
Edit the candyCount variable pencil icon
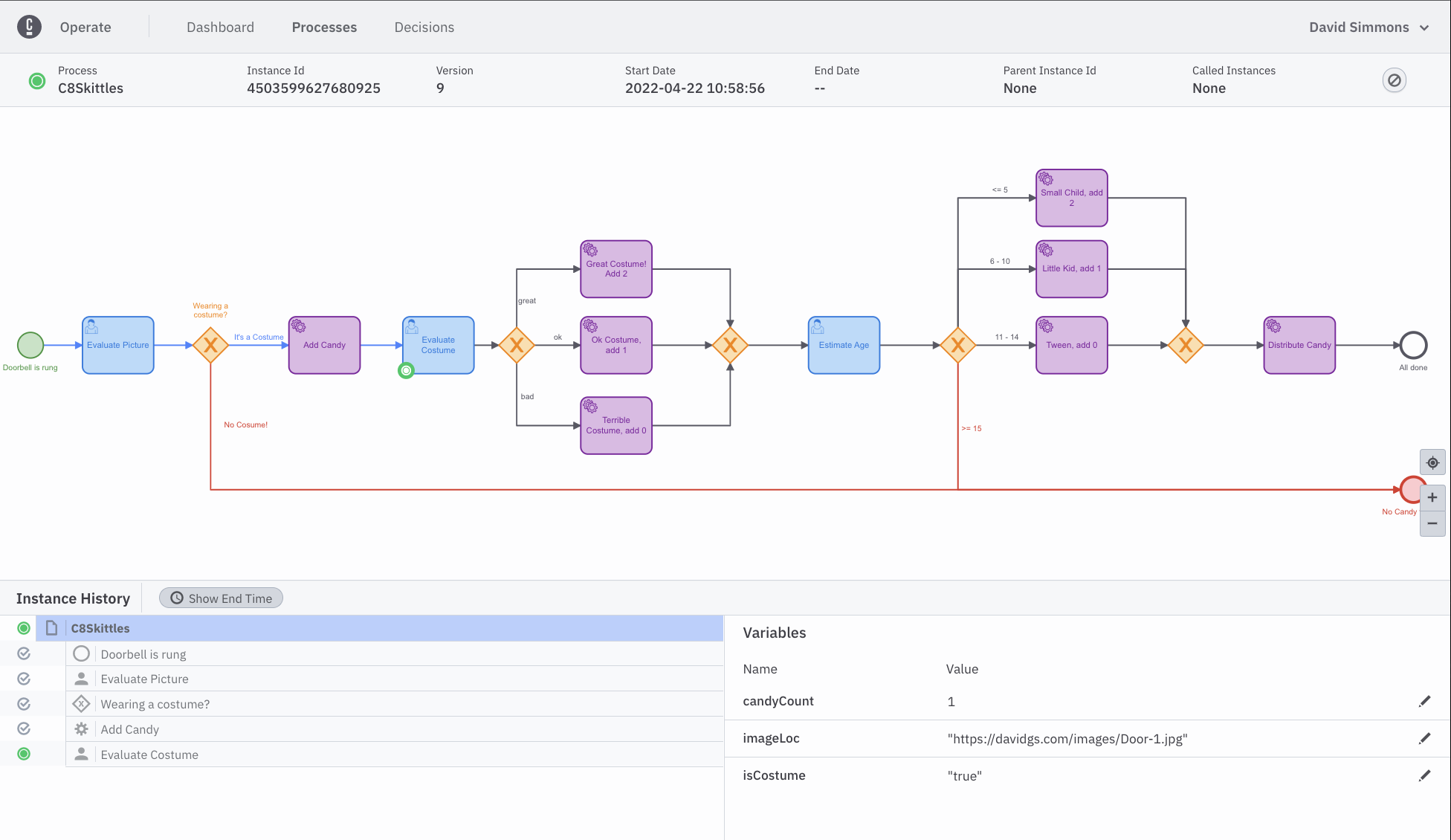1424,701
